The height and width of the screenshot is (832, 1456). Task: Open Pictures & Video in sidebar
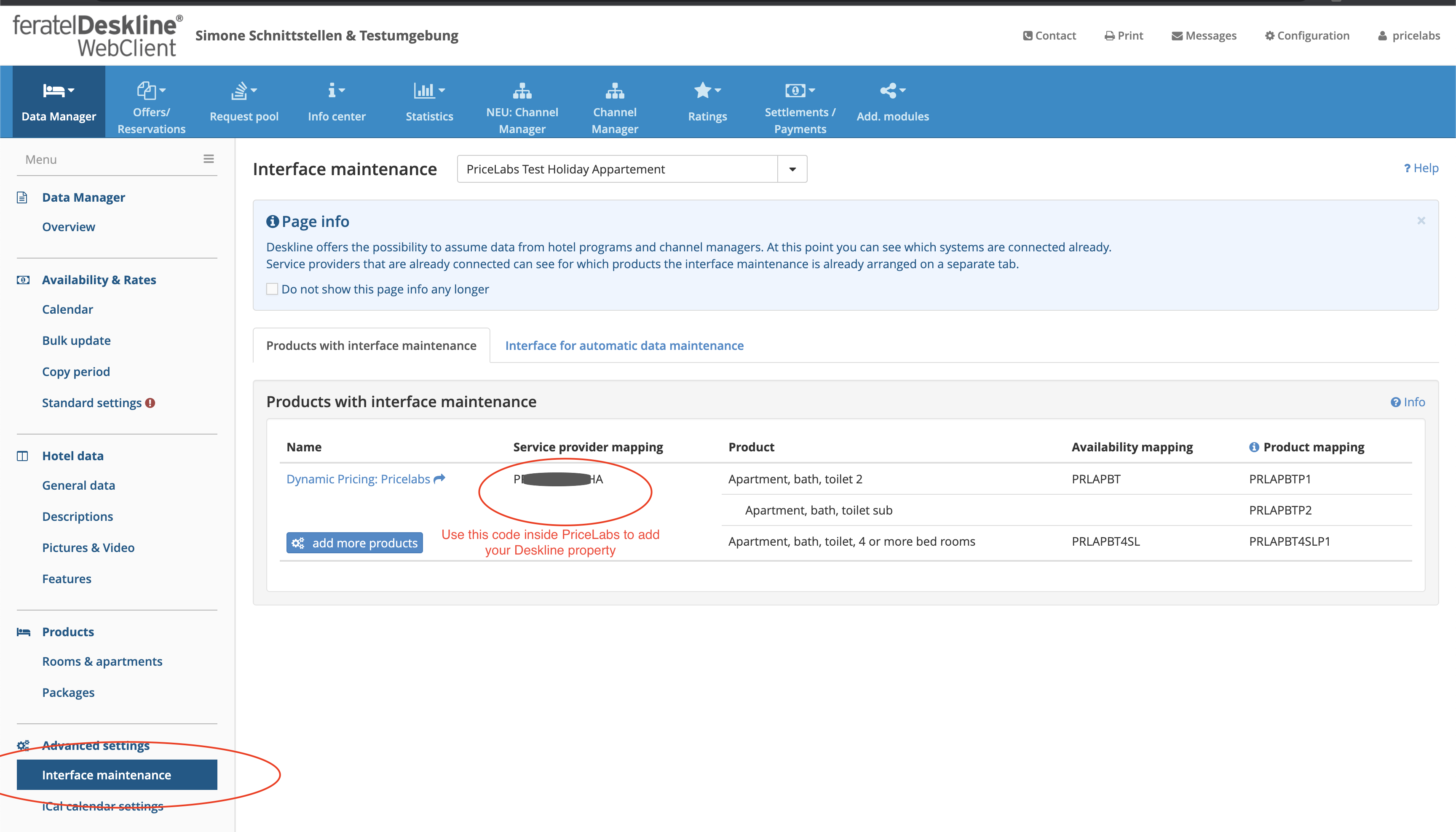pyautogui.click(x=88, y=548)
